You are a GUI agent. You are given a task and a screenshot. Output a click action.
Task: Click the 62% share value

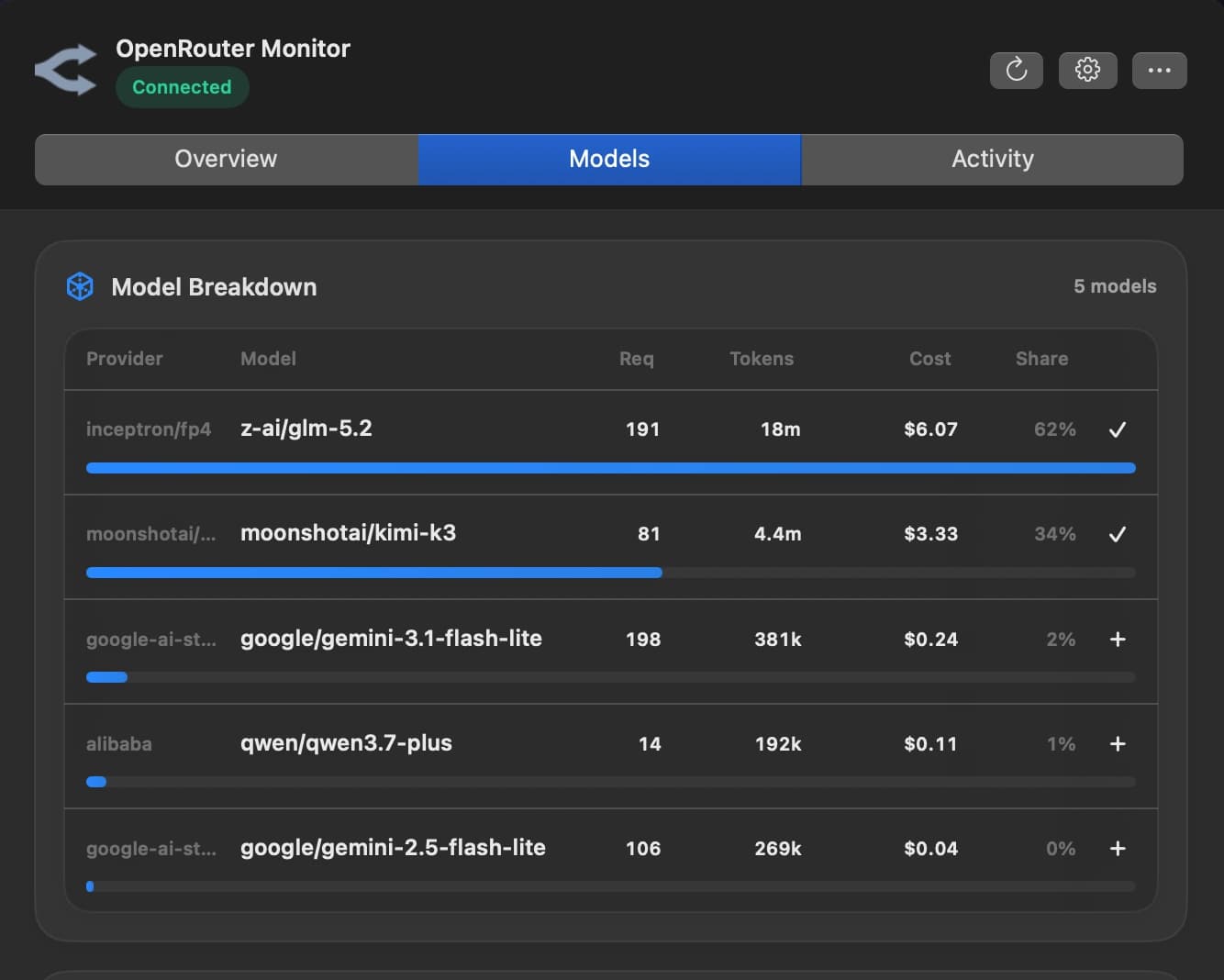coord(1055,429)
